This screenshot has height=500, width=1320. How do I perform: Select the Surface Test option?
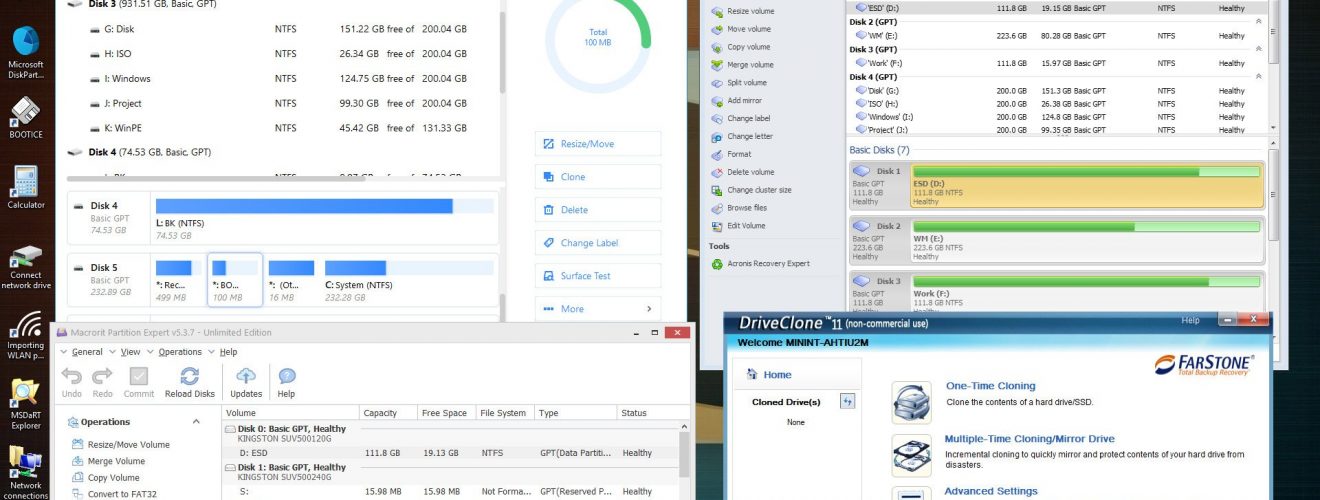click(x=598, y=276)
